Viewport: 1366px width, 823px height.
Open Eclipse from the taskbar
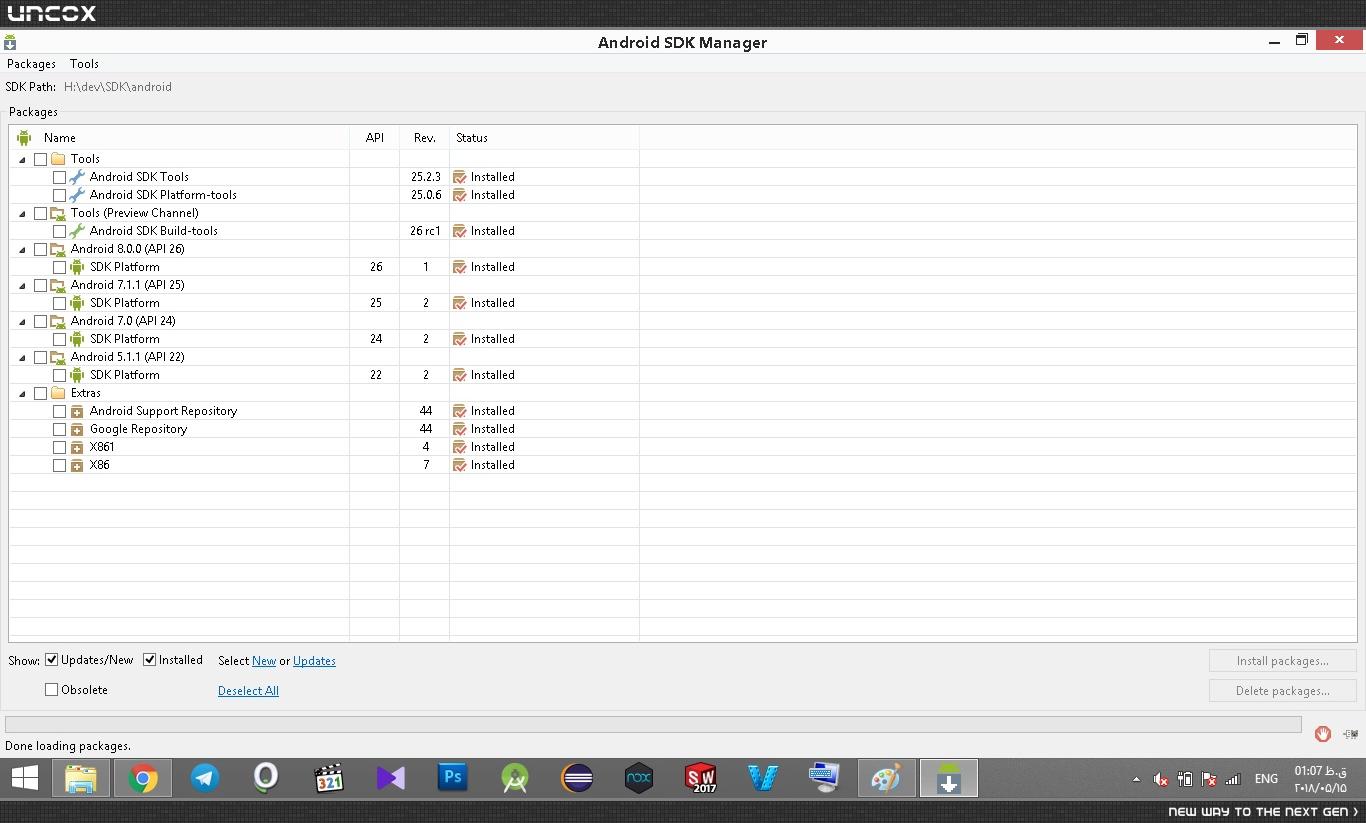click(577, 778)
